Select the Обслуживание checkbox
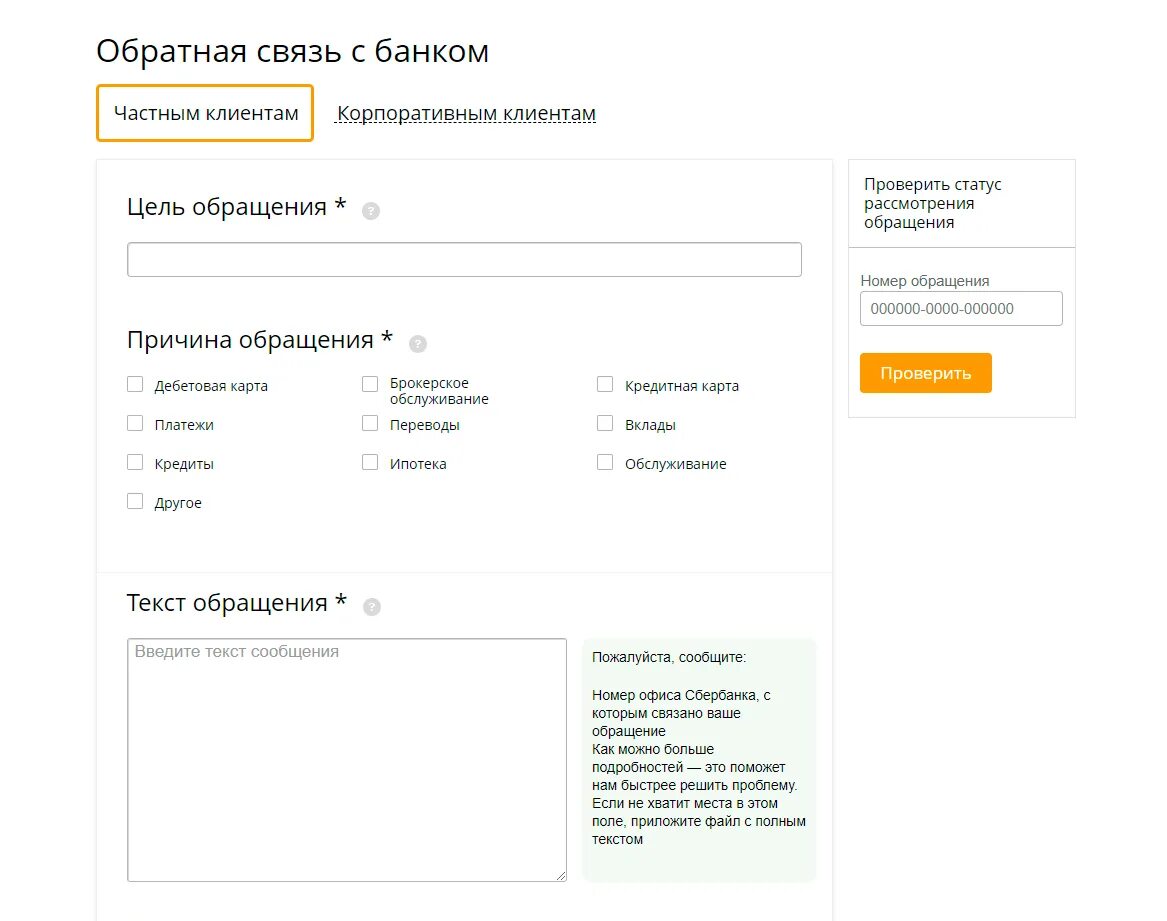Image resolution: width=1167 pixels, height=921 pixels. coord(605,462)
